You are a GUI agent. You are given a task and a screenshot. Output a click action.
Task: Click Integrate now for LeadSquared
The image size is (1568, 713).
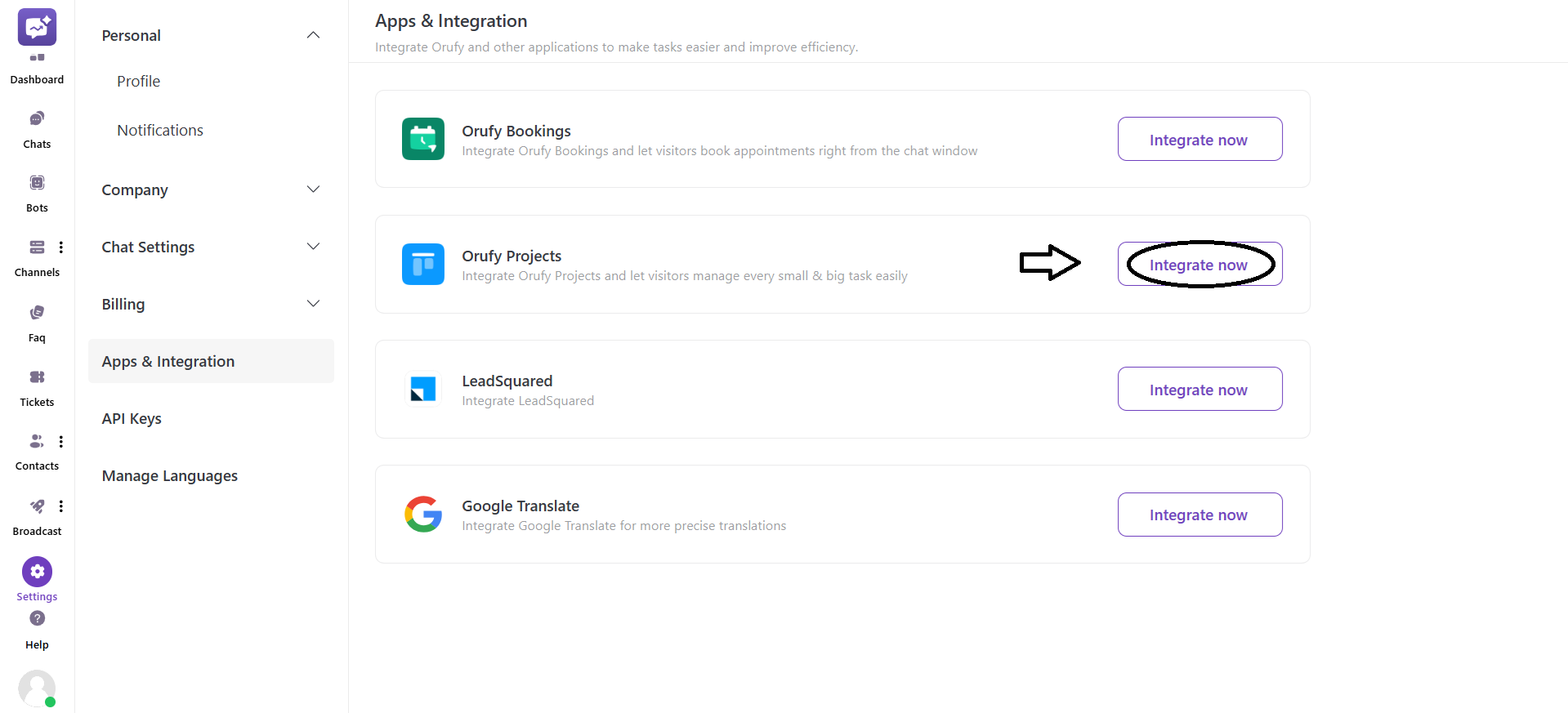click(1199, 389)
